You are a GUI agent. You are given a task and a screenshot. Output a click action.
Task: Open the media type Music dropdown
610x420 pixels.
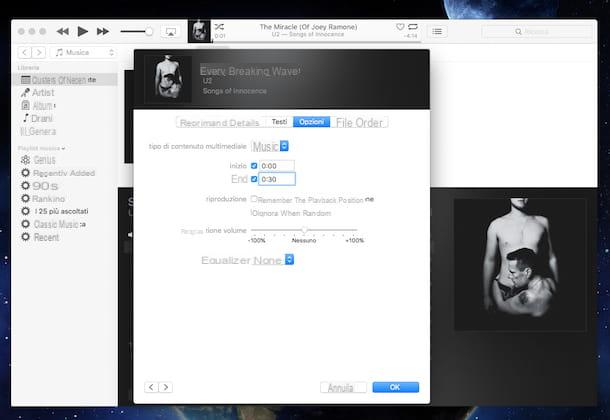(270, 146)
